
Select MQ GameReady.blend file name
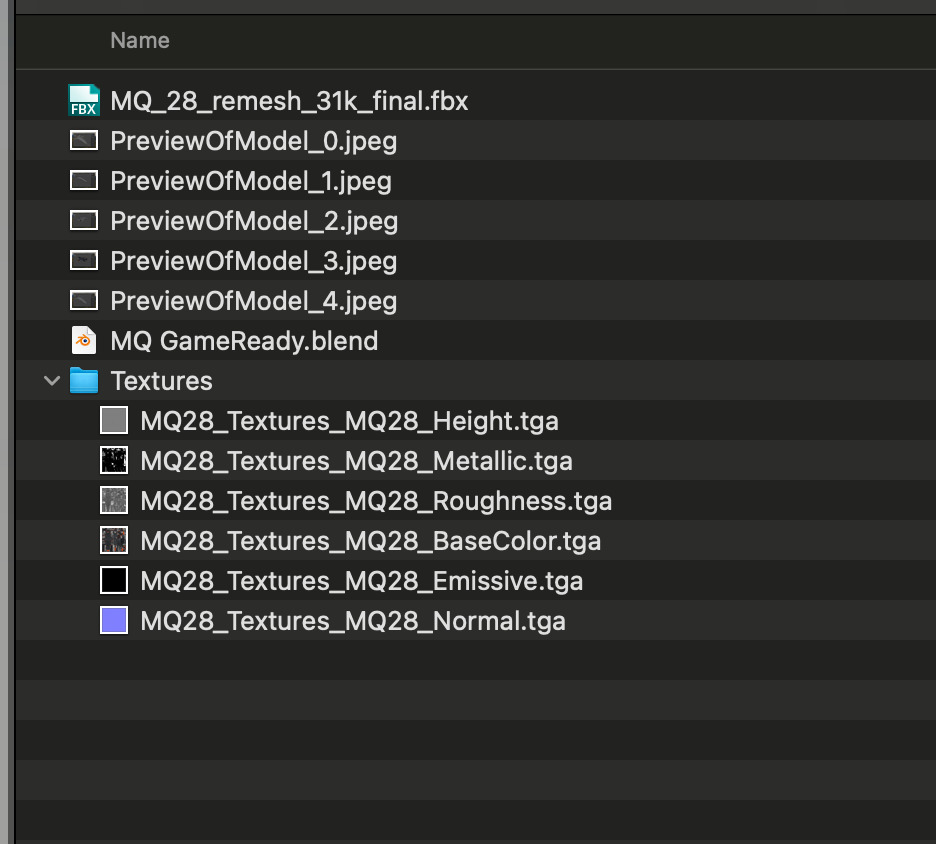(x=244, y=341)
